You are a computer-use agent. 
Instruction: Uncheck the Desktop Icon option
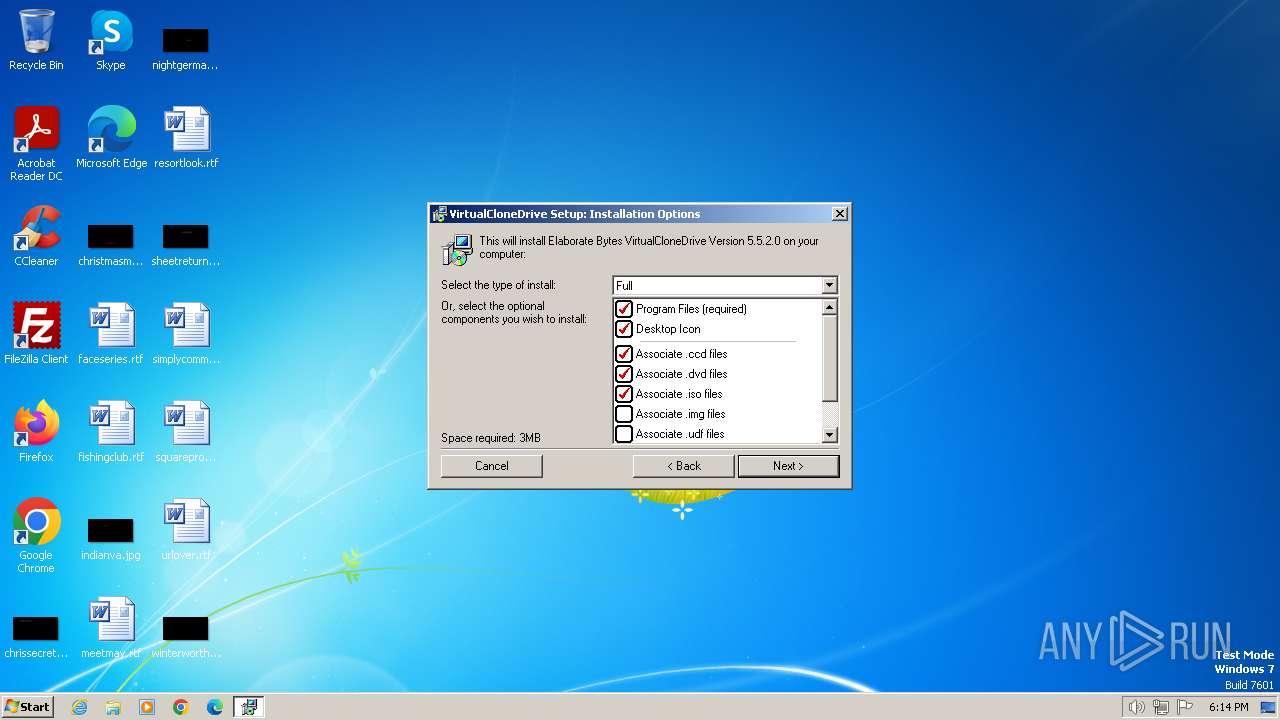[624, 329]
